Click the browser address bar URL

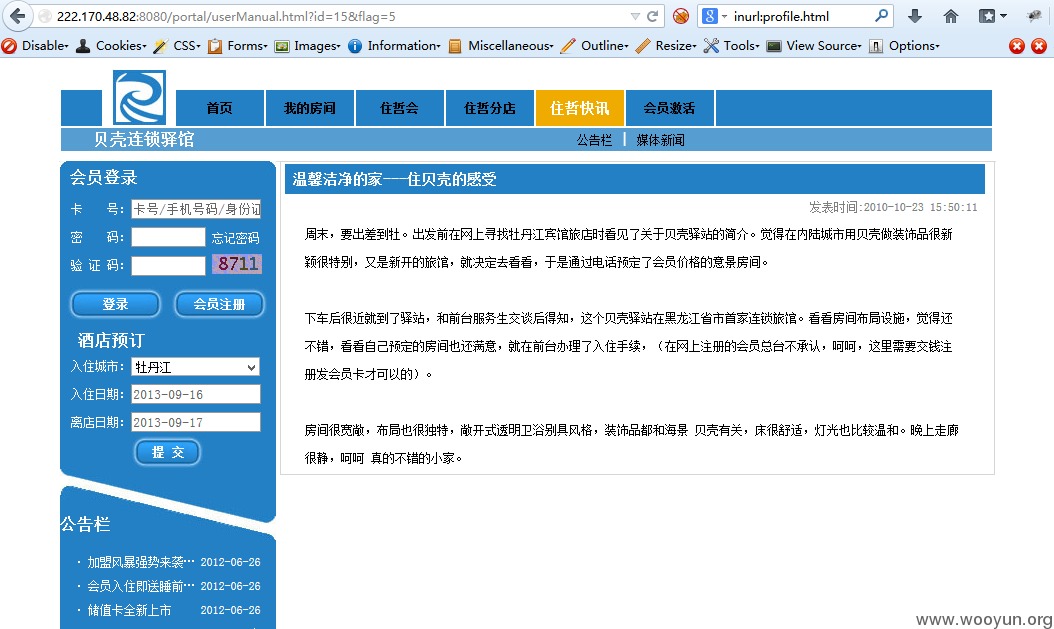[226, 16]
